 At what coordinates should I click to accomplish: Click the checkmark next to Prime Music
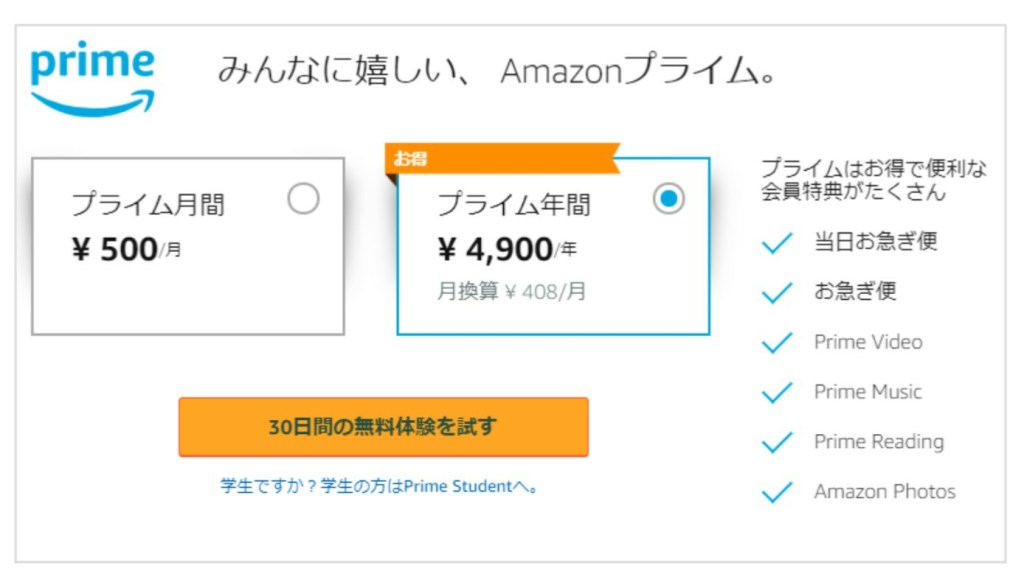[777, 393]
